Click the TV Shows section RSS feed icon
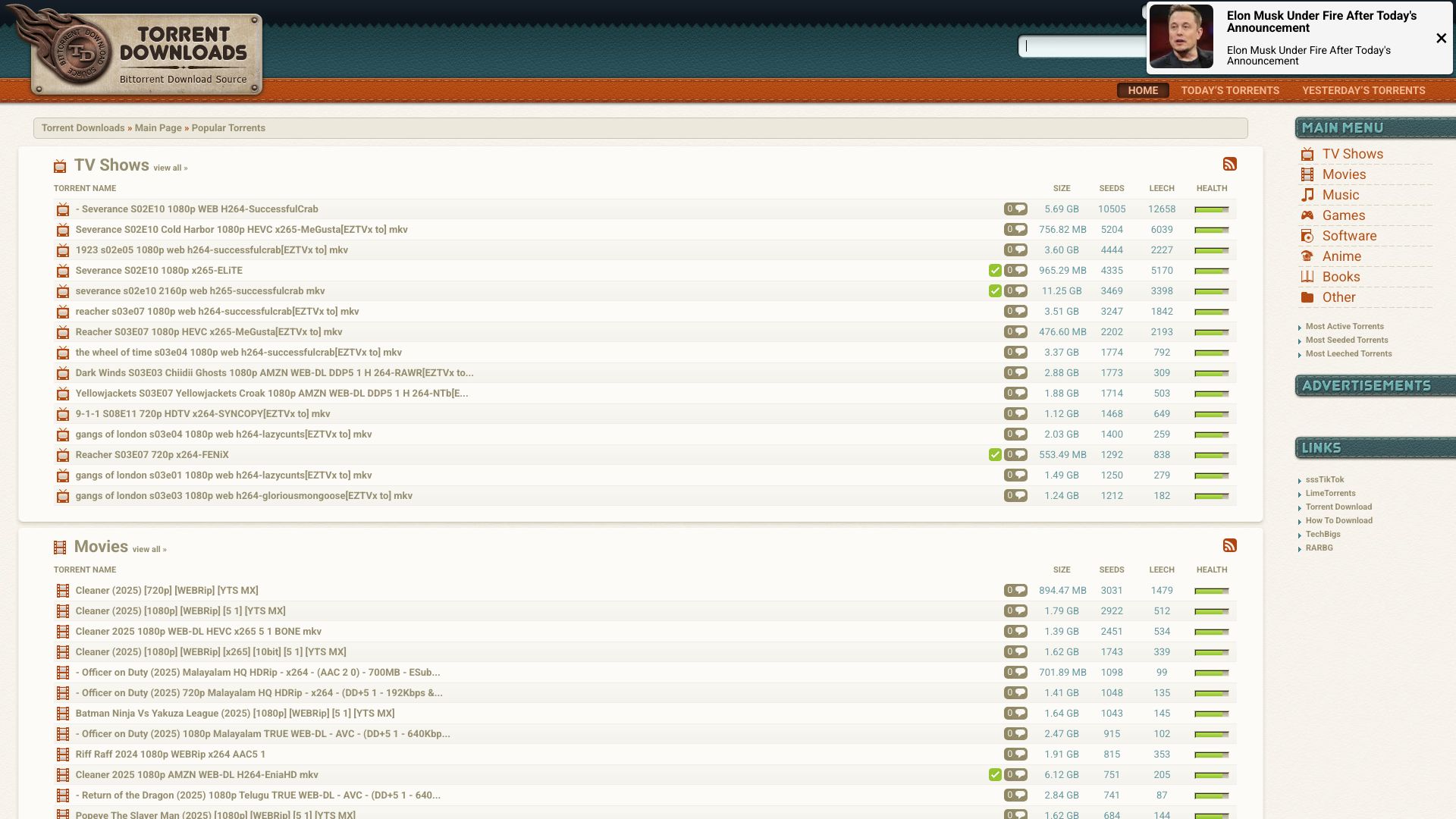 pos(1229,164)
